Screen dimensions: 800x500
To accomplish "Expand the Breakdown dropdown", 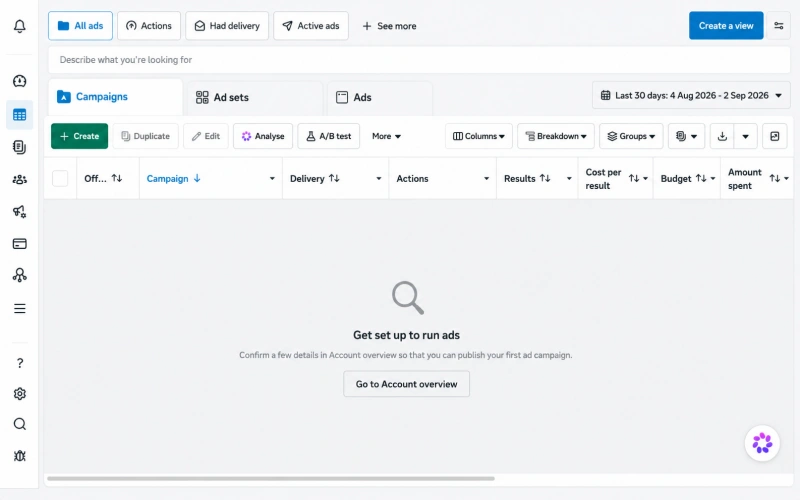I will [x=556, y=136].
